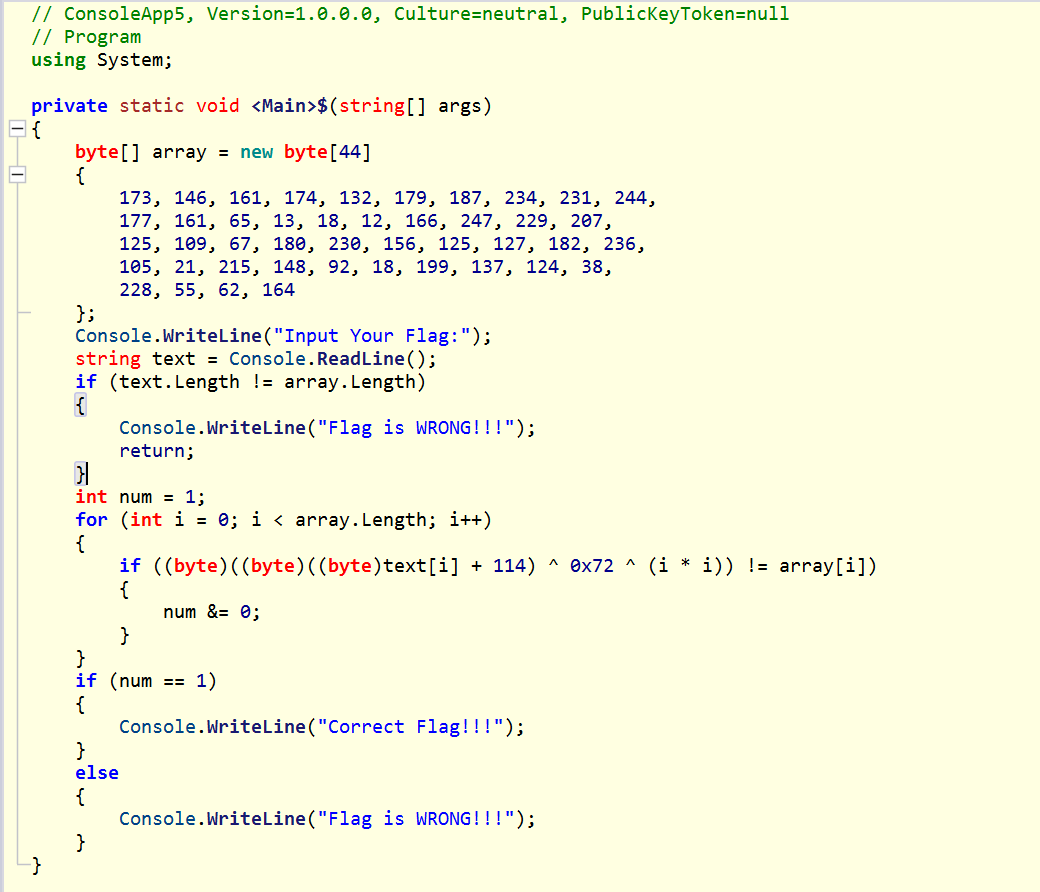This screenshot has width=1040, height=892.
Task: Click the 0x72 hex constant
Action: [591, 566]
